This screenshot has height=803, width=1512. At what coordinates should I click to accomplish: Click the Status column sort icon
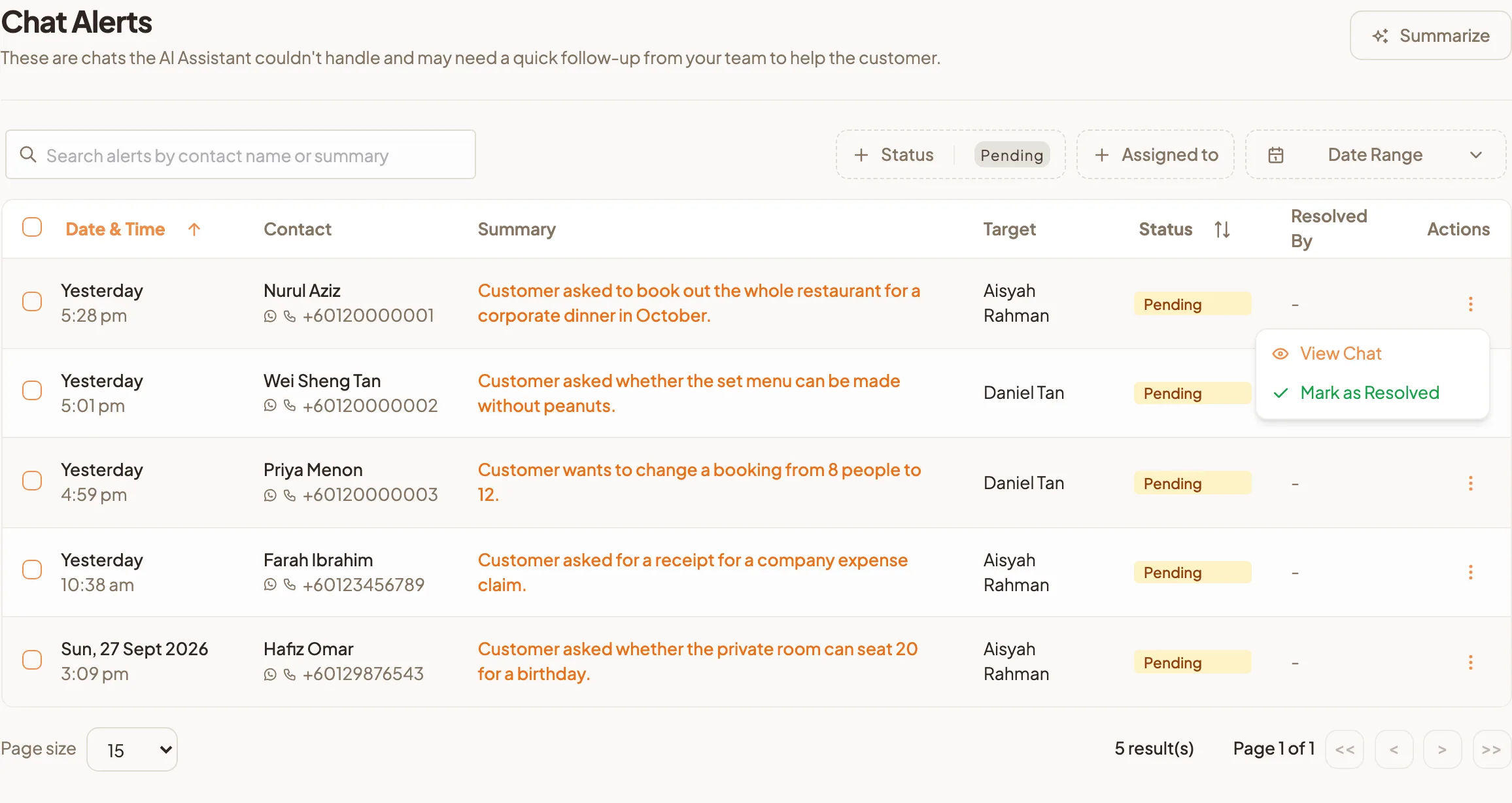[1222, 230]
